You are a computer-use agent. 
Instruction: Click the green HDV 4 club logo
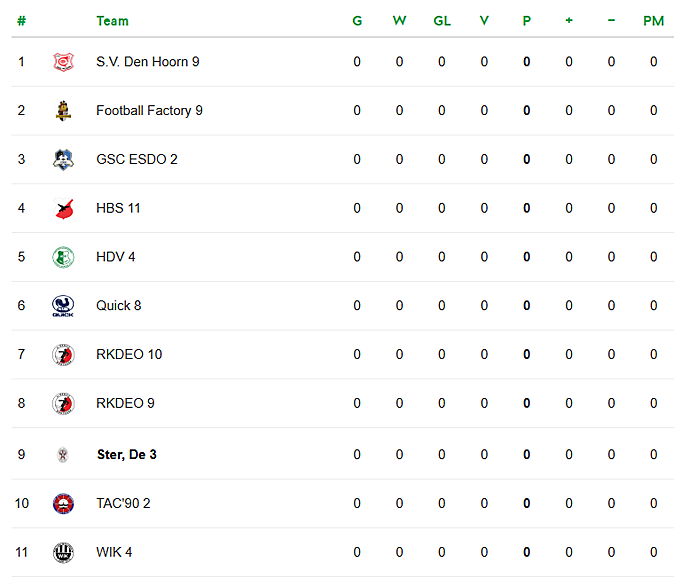[63, 257]
